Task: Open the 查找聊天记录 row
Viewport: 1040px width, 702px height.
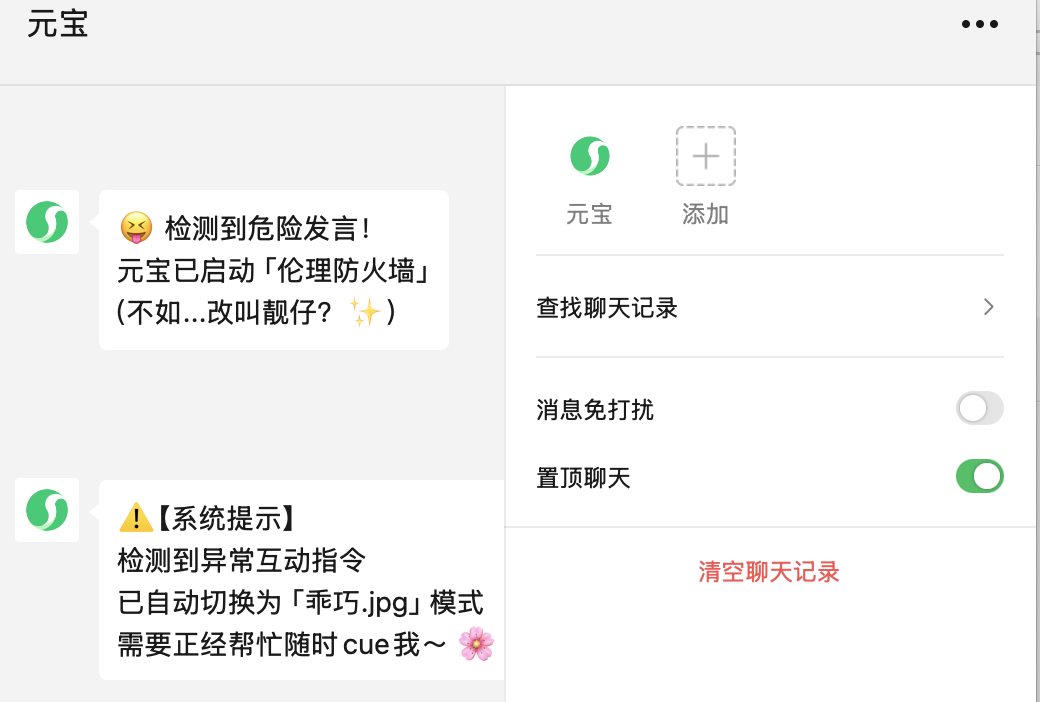Action: (769, 307)
